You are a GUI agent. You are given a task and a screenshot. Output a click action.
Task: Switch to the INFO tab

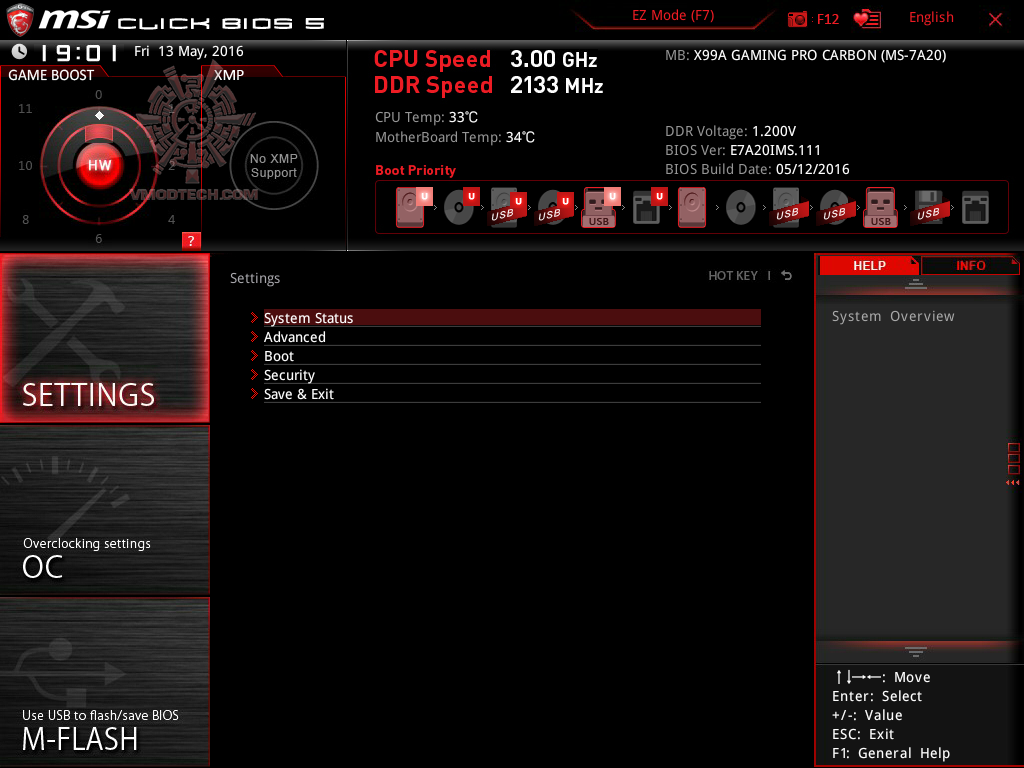click(x=970, y=266)
